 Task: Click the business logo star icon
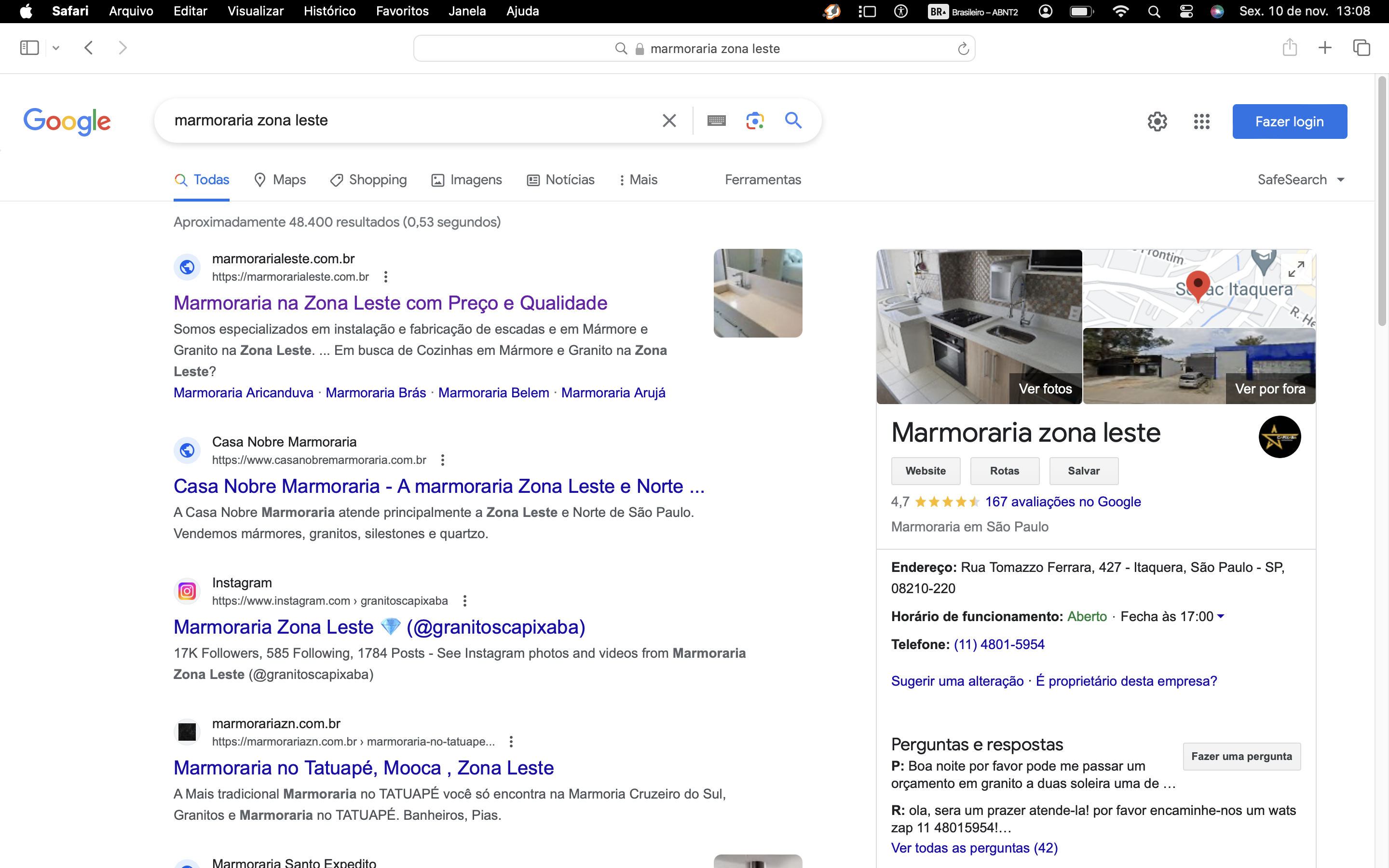coord(1280,437)
